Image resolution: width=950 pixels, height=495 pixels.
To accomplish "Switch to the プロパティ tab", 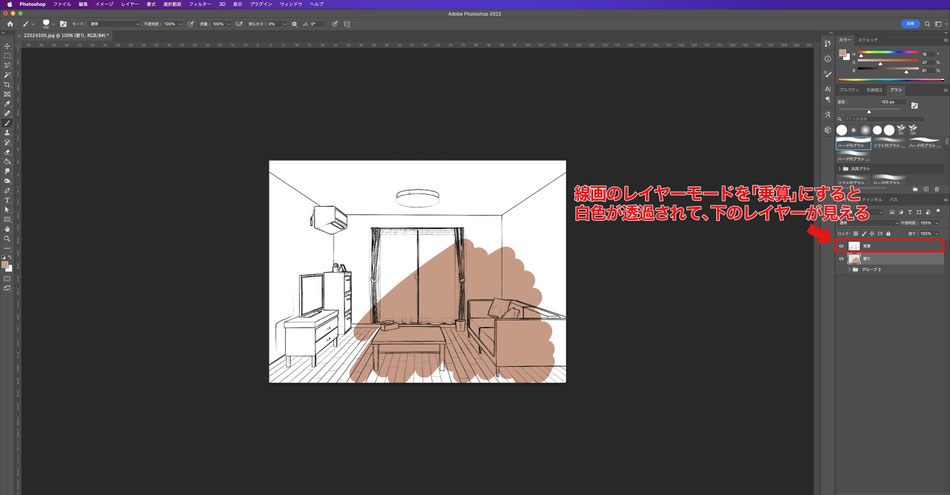I will click(x=849, y=90).
